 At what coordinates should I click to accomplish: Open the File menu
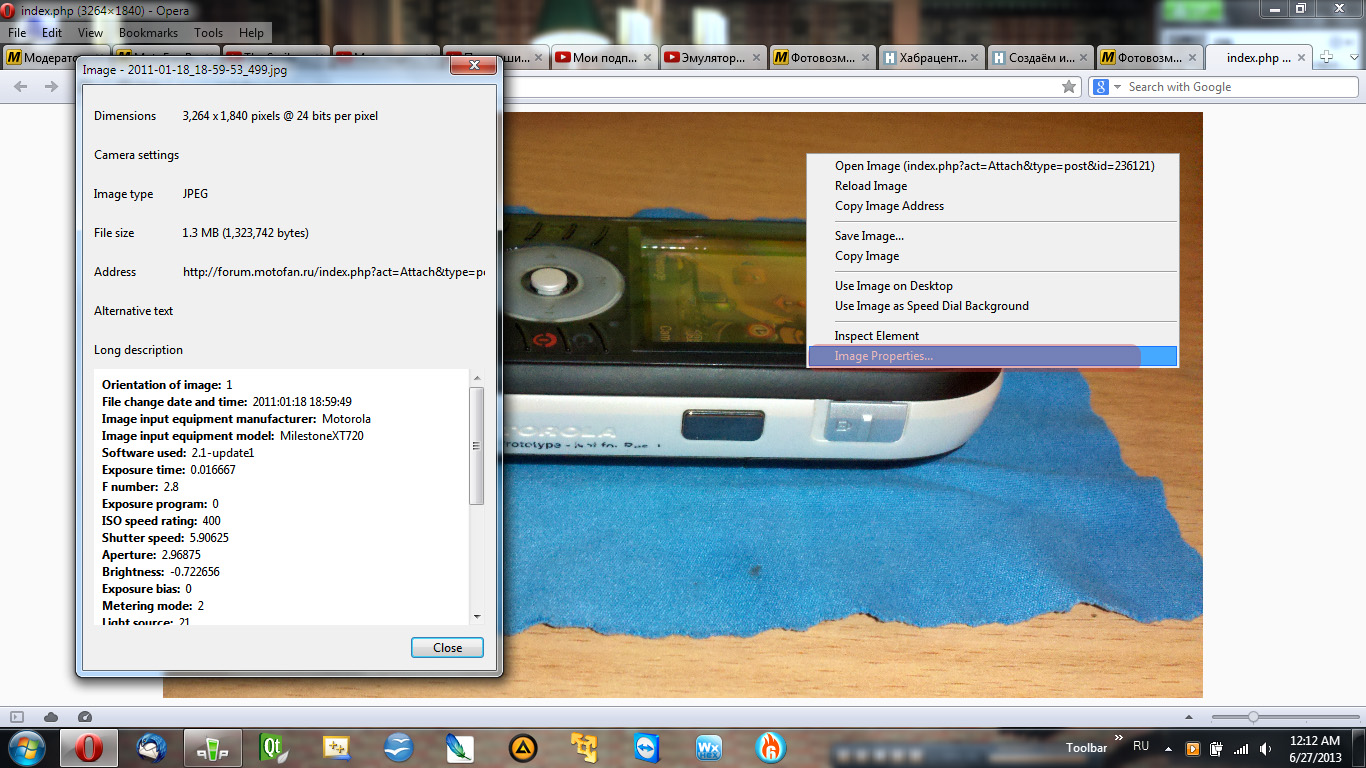click(17, 33)
